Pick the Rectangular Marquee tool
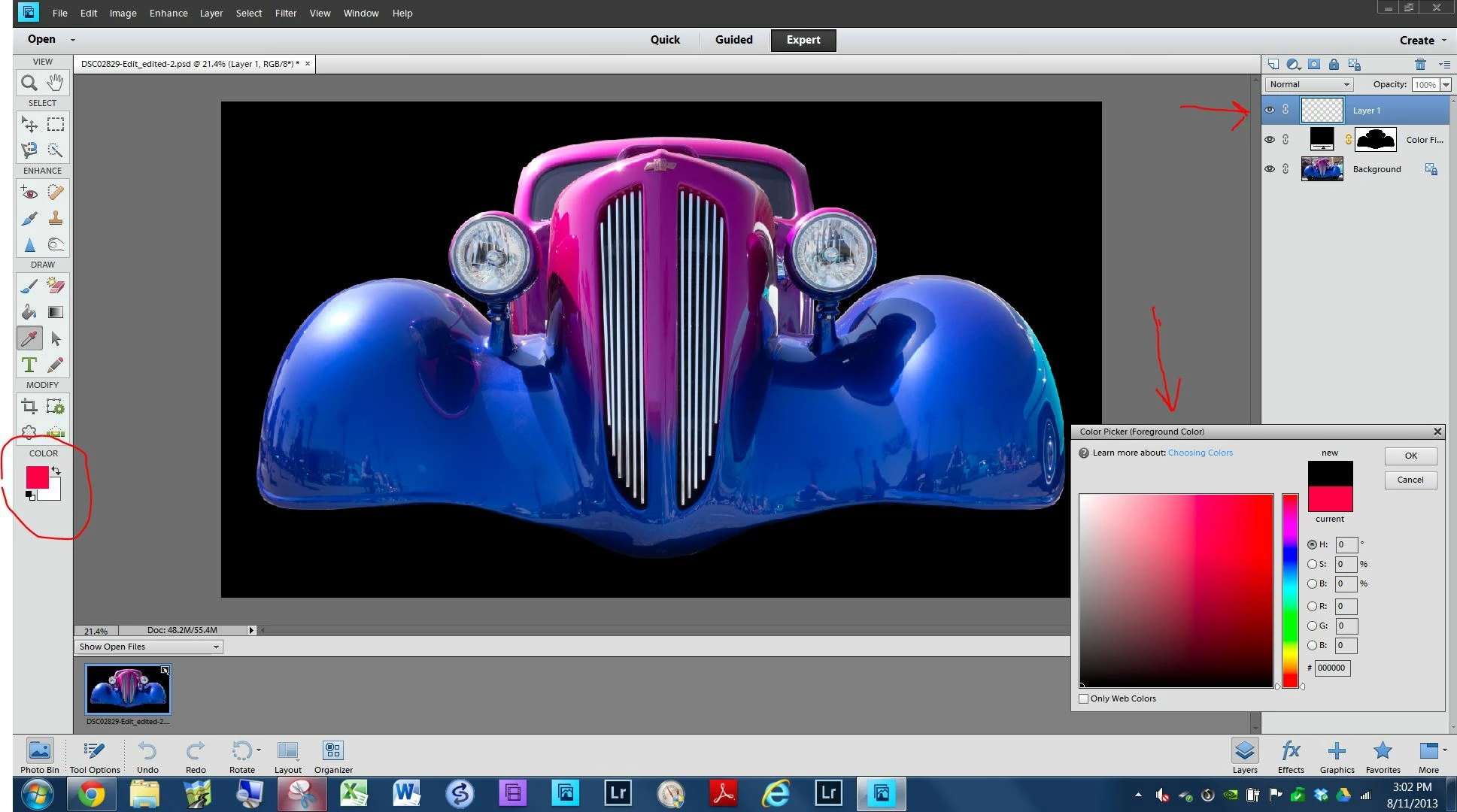1457x812 pixels. (x=56, y=124)
